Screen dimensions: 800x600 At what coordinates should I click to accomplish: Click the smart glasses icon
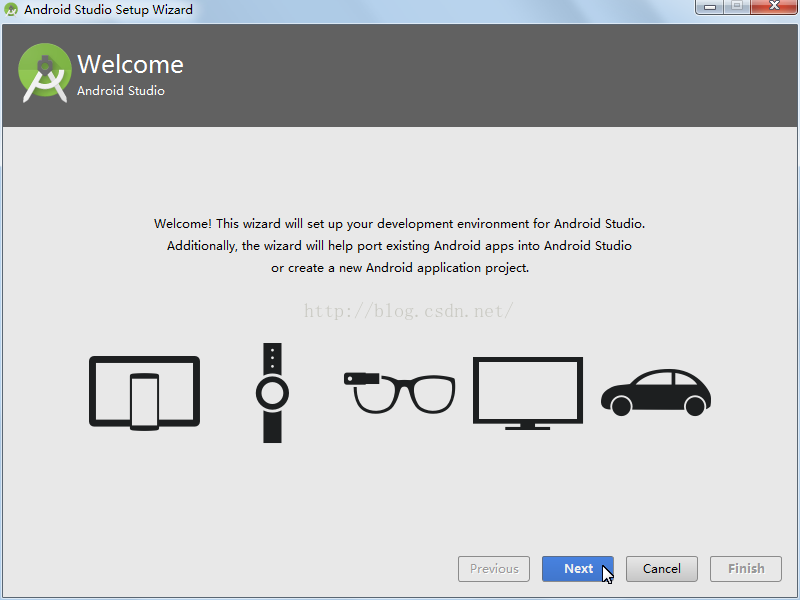coord(399,391)
